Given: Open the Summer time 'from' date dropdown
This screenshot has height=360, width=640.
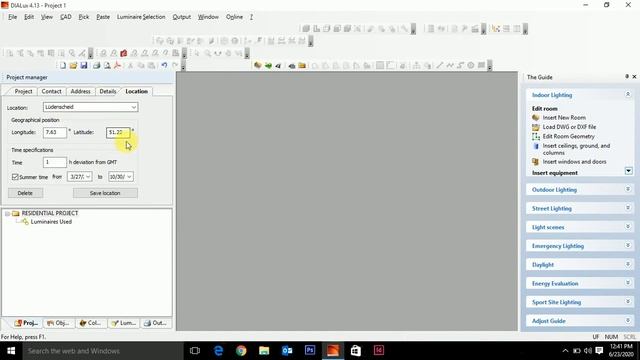Looking at the screenshot, I should (x=88, y=177).
